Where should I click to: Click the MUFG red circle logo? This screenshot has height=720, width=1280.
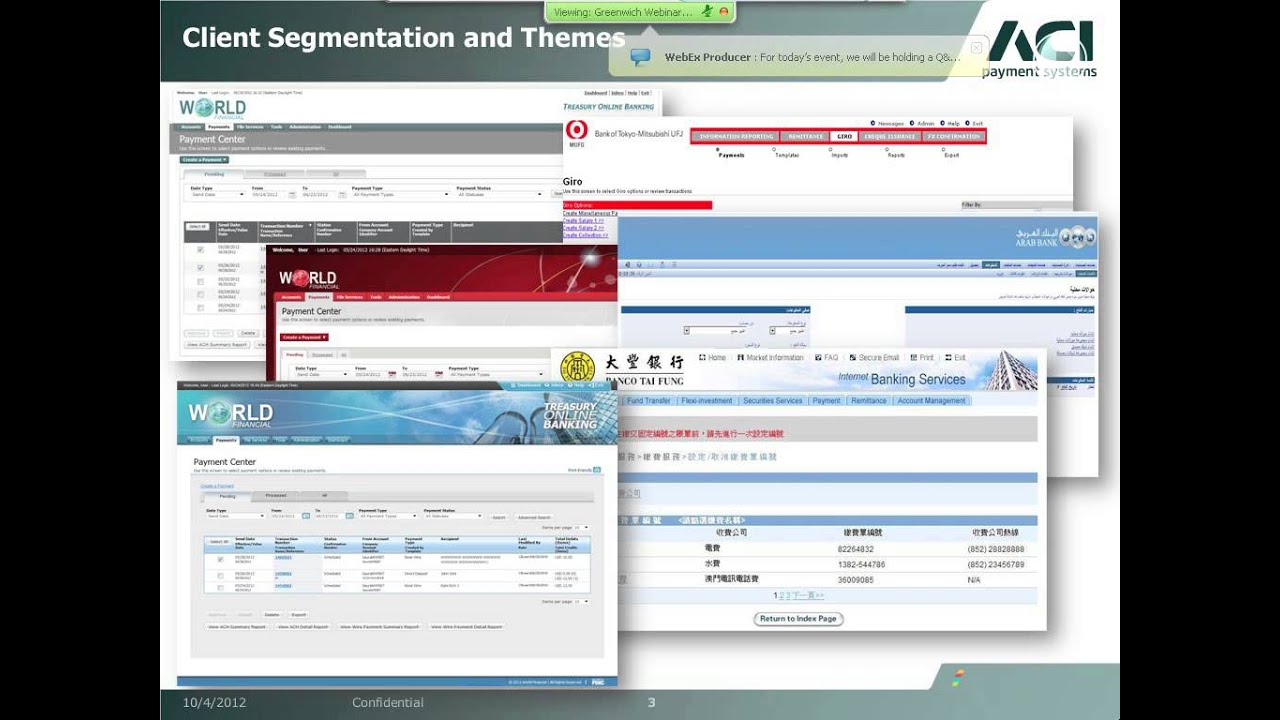tap(577, 130)
